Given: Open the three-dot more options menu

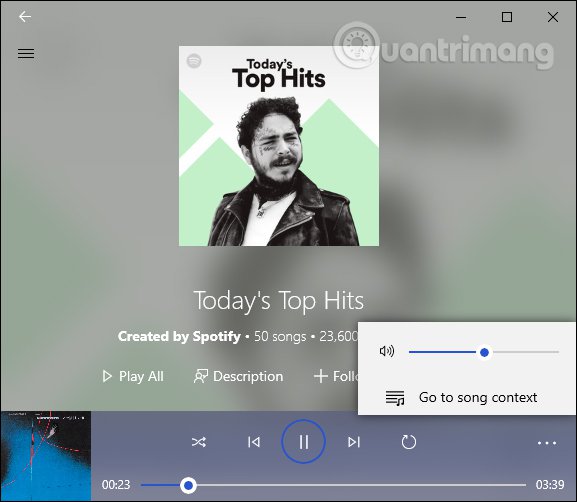Looking at the screenshot, I should (547, 443).
